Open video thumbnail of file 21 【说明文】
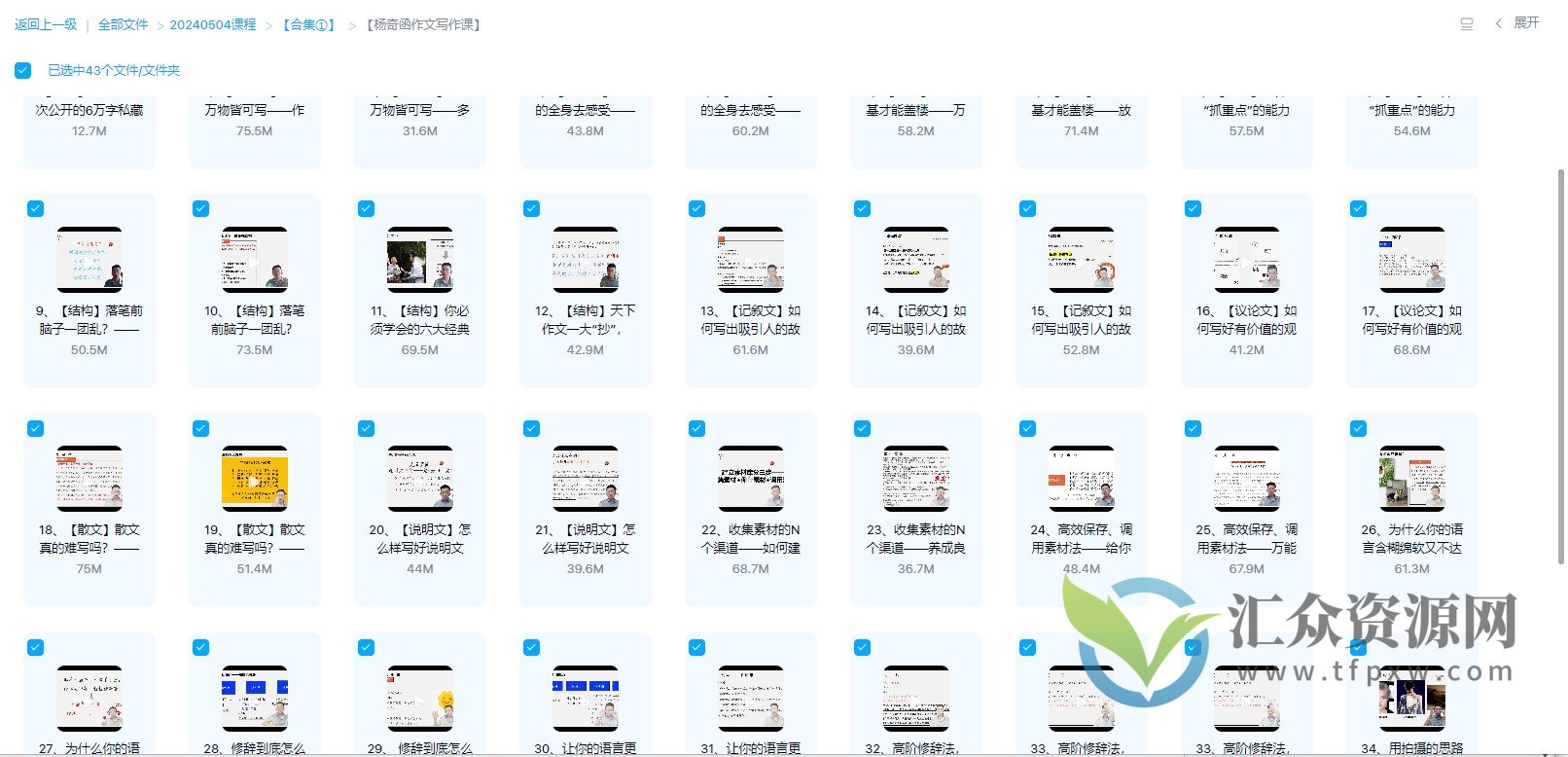This screenshot has height=757, width=1568. [x=586, y=479]
